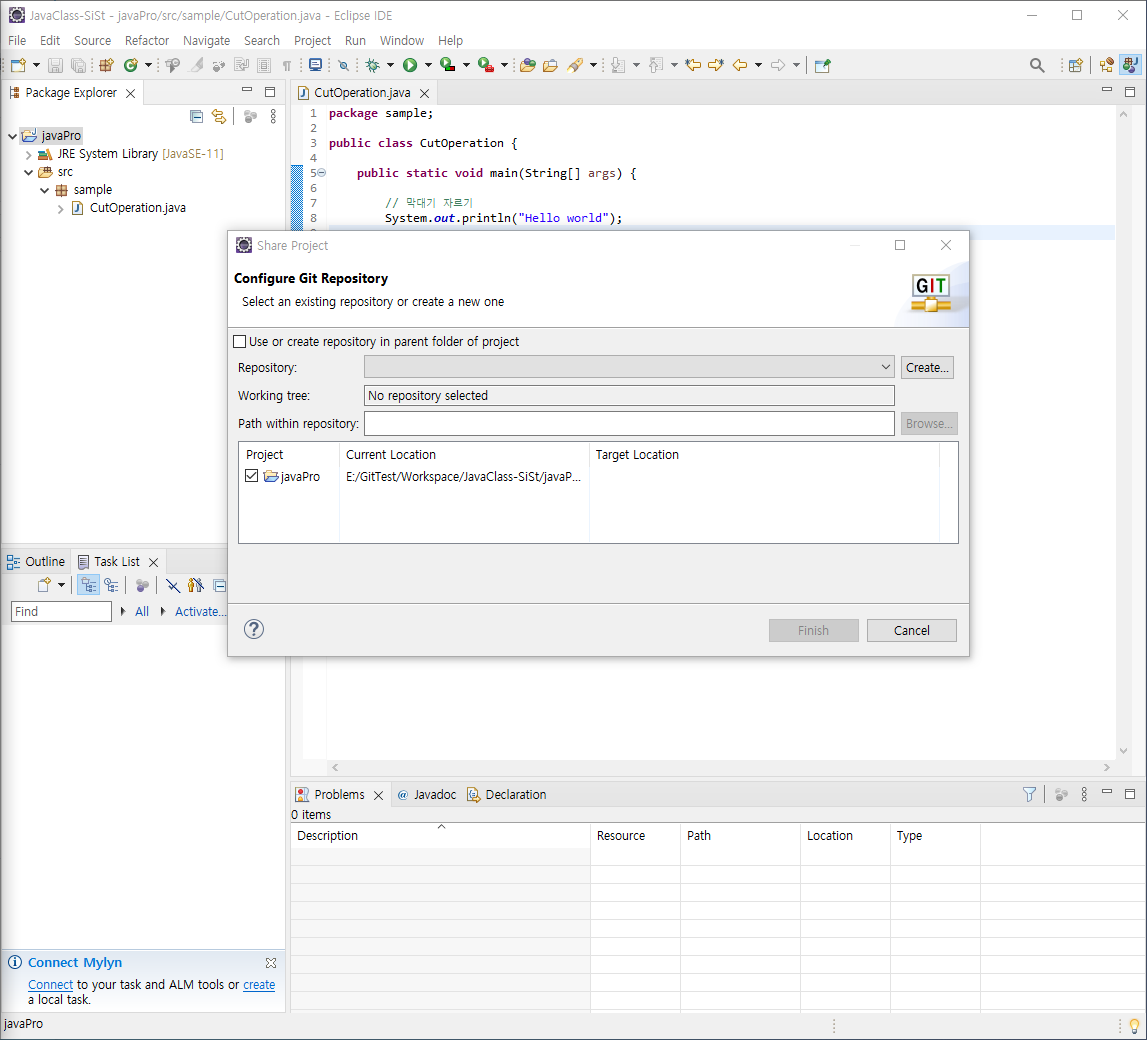Screen dimensions: 1147x1040
Task: Click the All filter link in Task List
Action: (x=142, y=611)
